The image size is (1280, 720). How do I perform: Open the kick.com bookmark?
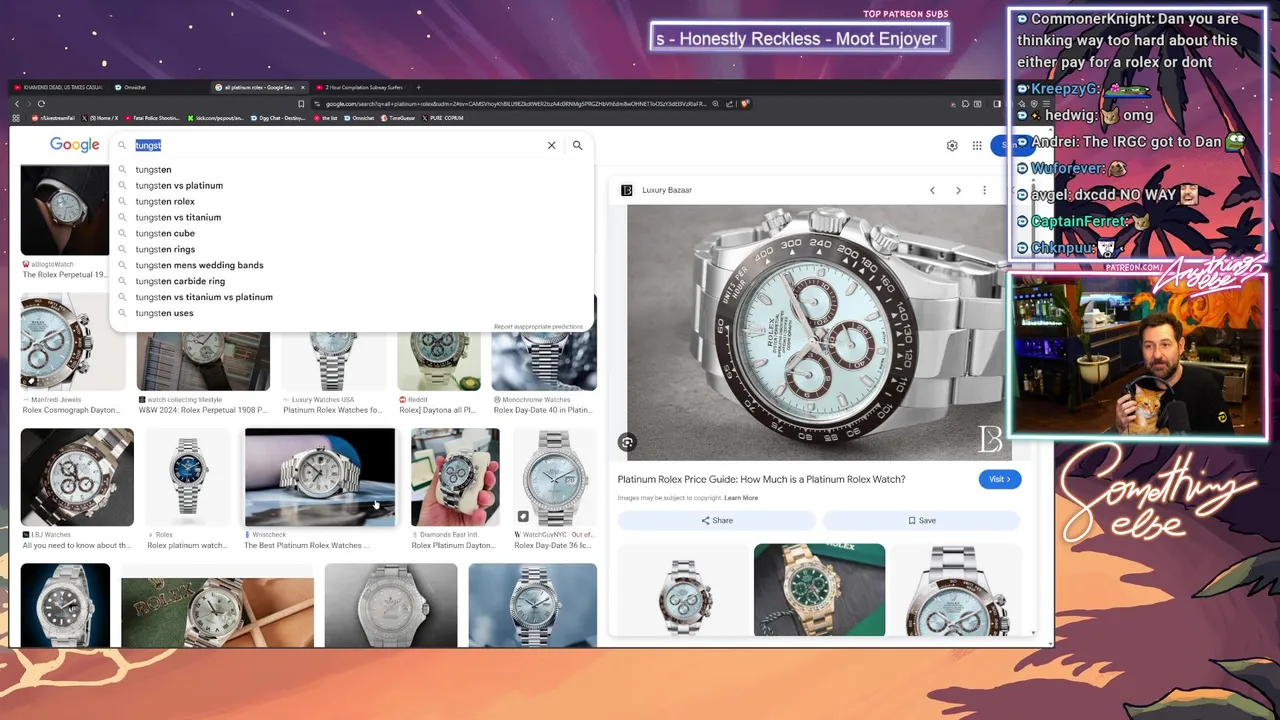pyautogui.click(x=215, y=118)
